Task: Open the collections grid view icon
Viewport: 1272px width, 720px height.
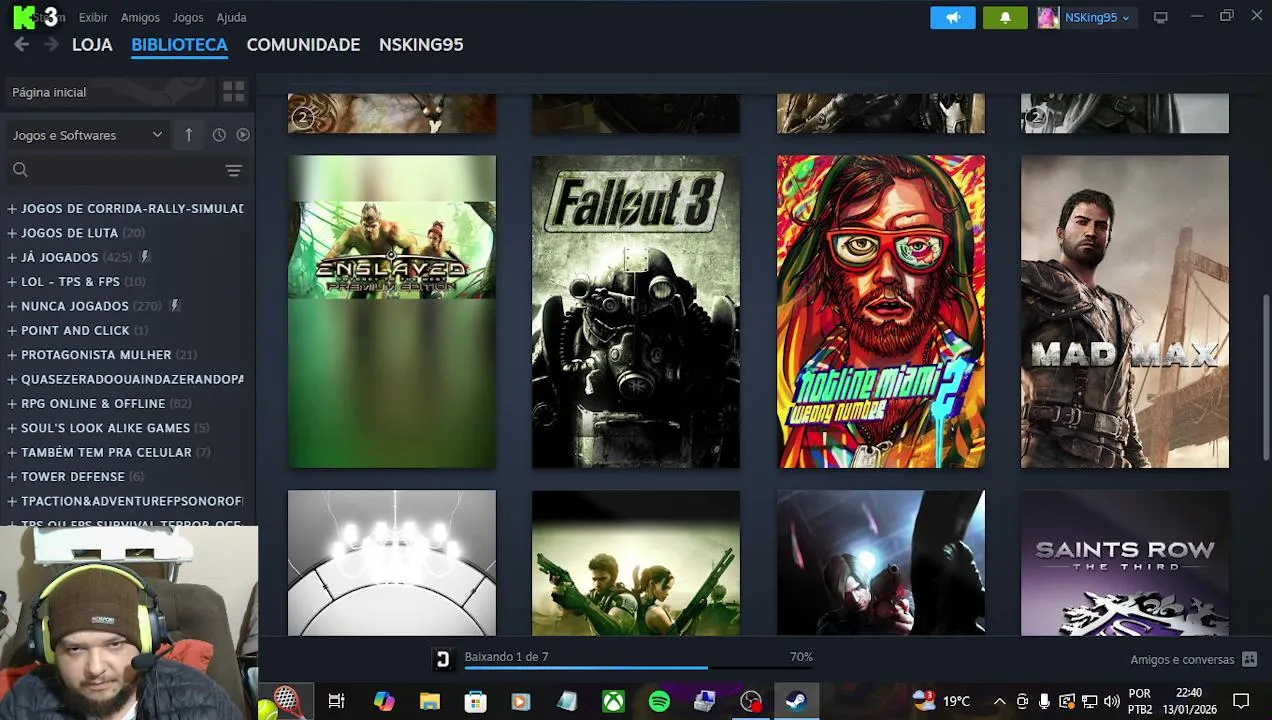Action: (x=233, y=92)
